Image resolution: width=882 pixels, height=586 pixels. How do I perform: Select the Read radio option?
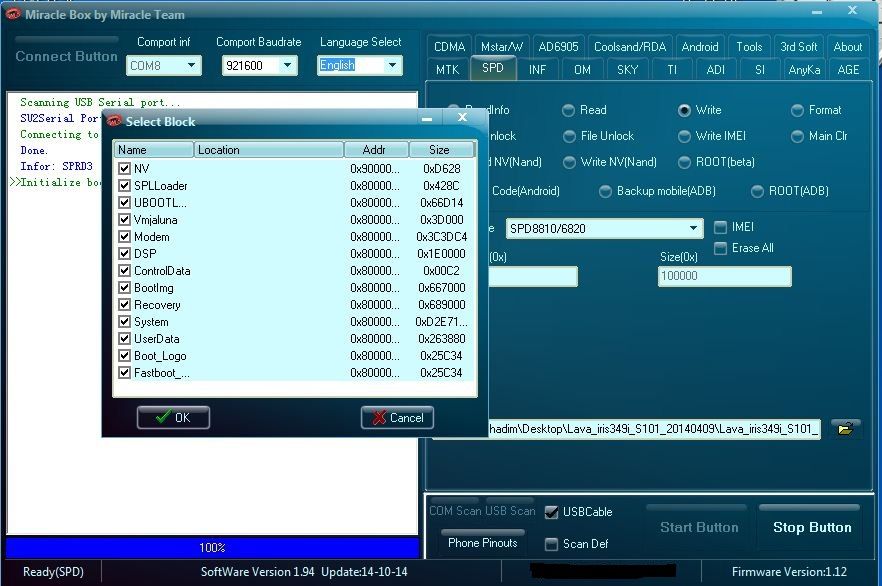(569, 110)
